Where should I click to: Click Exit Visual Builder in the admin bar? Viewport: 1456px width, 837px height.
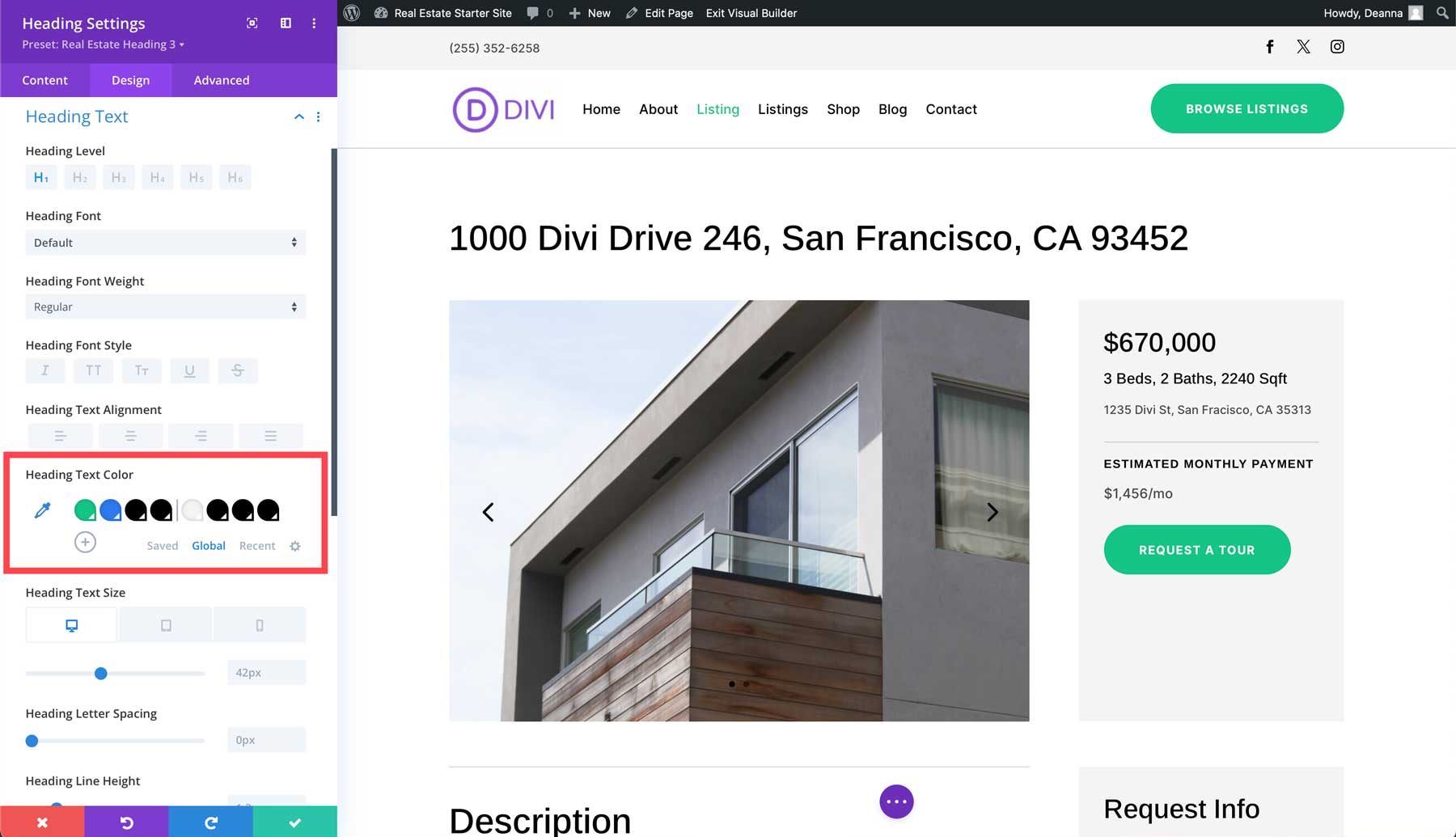click(x=751, y=13)
